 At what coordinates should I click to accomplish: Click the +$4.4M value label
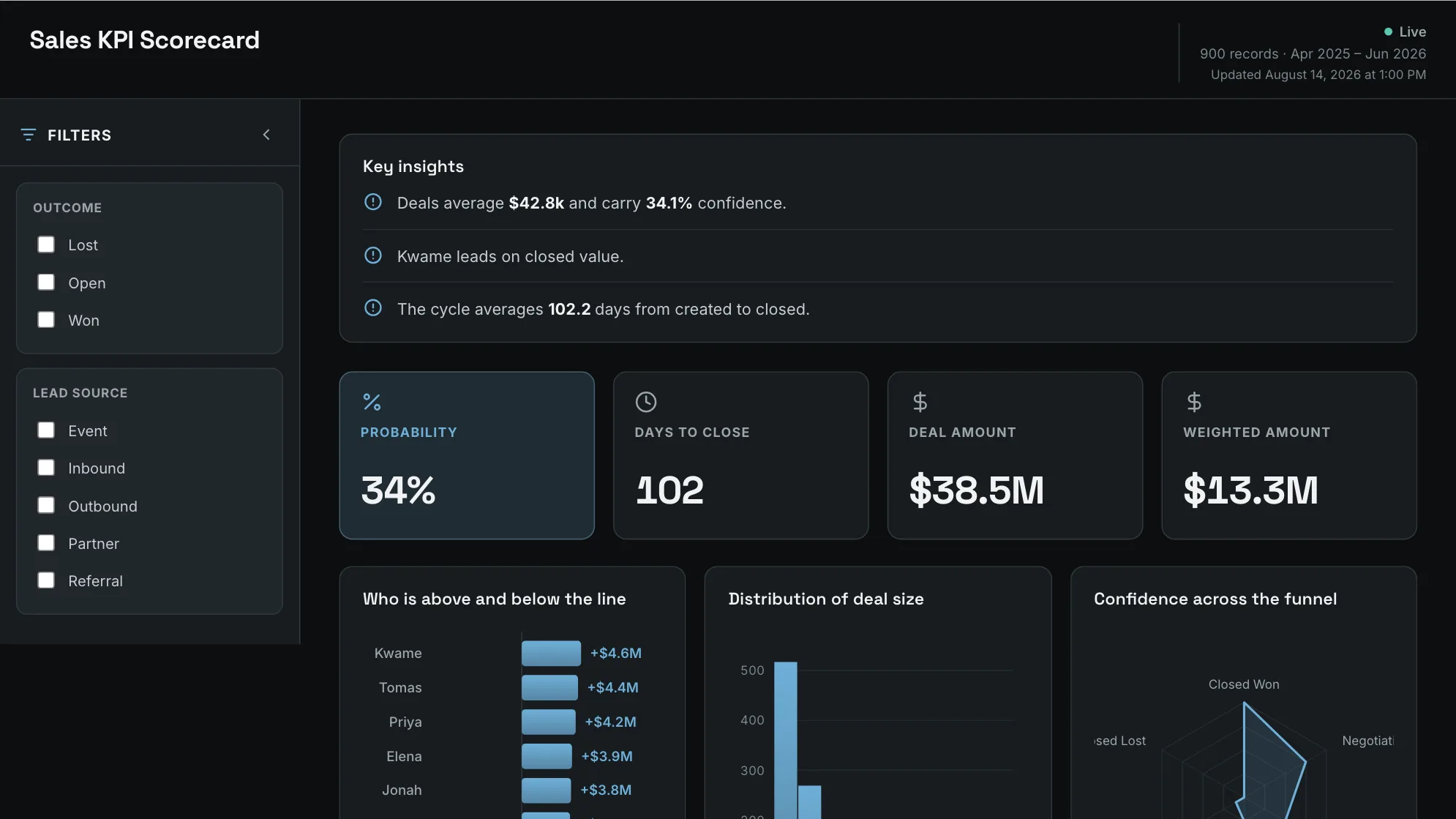coord(613,687)
